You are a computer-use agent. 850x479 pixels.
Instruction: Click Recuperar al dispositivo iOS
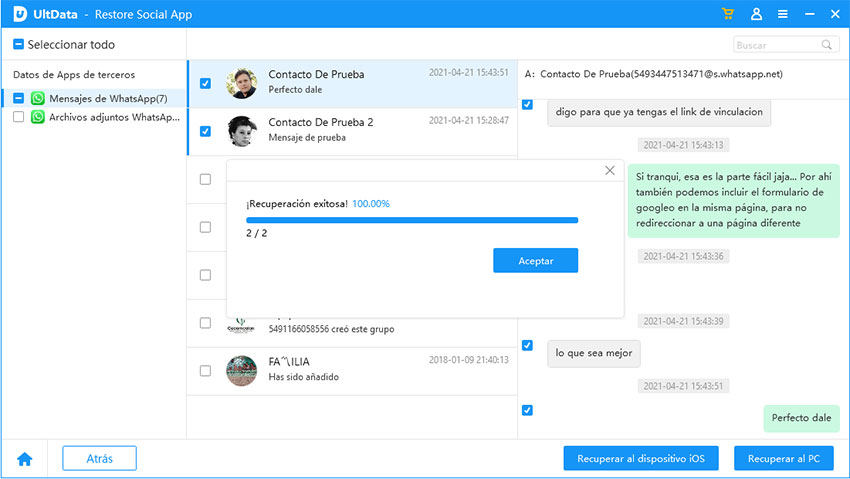coord(641,458)
